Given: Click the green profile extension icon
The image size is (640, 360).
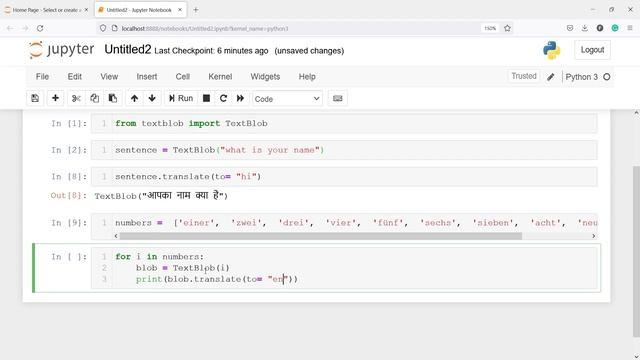Looking at the screenshot, I should coord(615,28).
